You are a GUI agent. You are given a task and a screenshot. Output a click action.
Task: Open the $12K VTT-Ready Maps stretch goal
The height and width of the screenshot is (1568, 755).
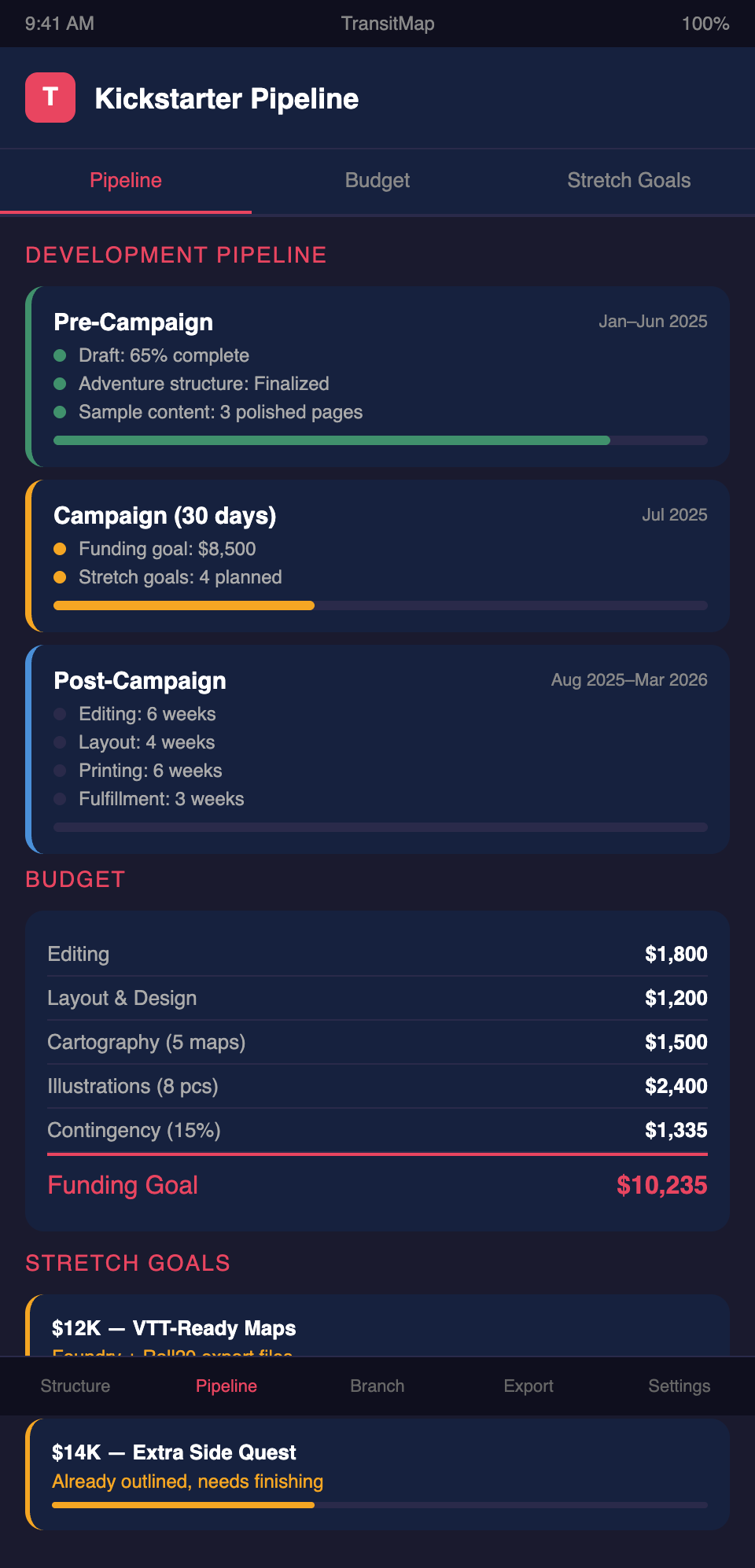[174, 1328]
